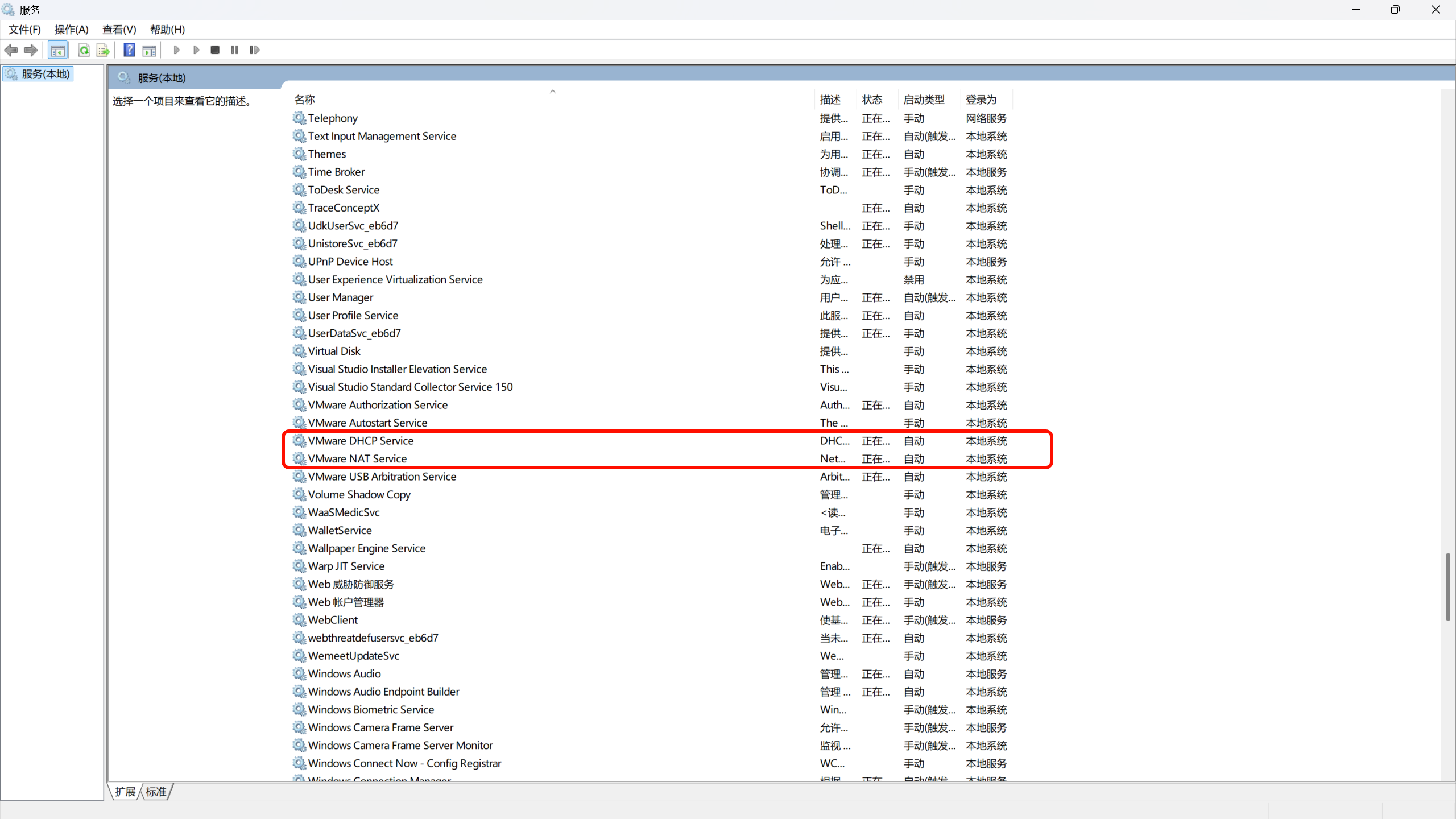Toggle Show/Hide action pane button
Screen dimensions: 1456x819
coord(149,50)
